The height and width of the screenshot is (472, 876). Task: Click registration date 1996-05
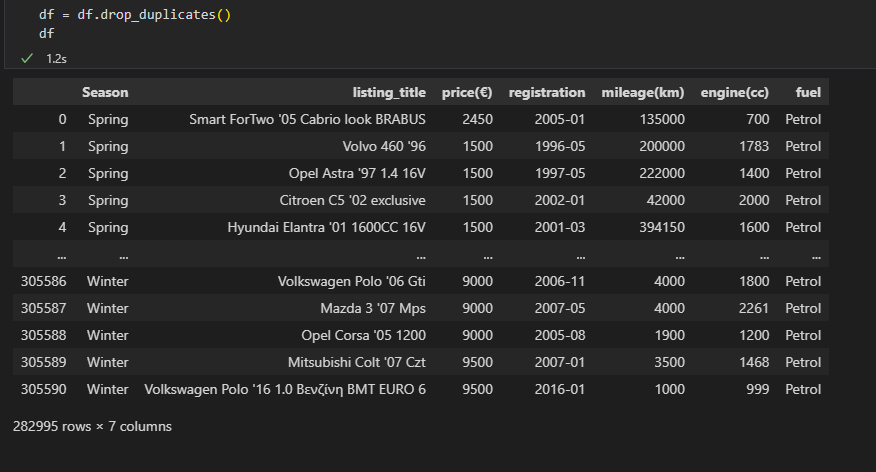click(560, 146)
